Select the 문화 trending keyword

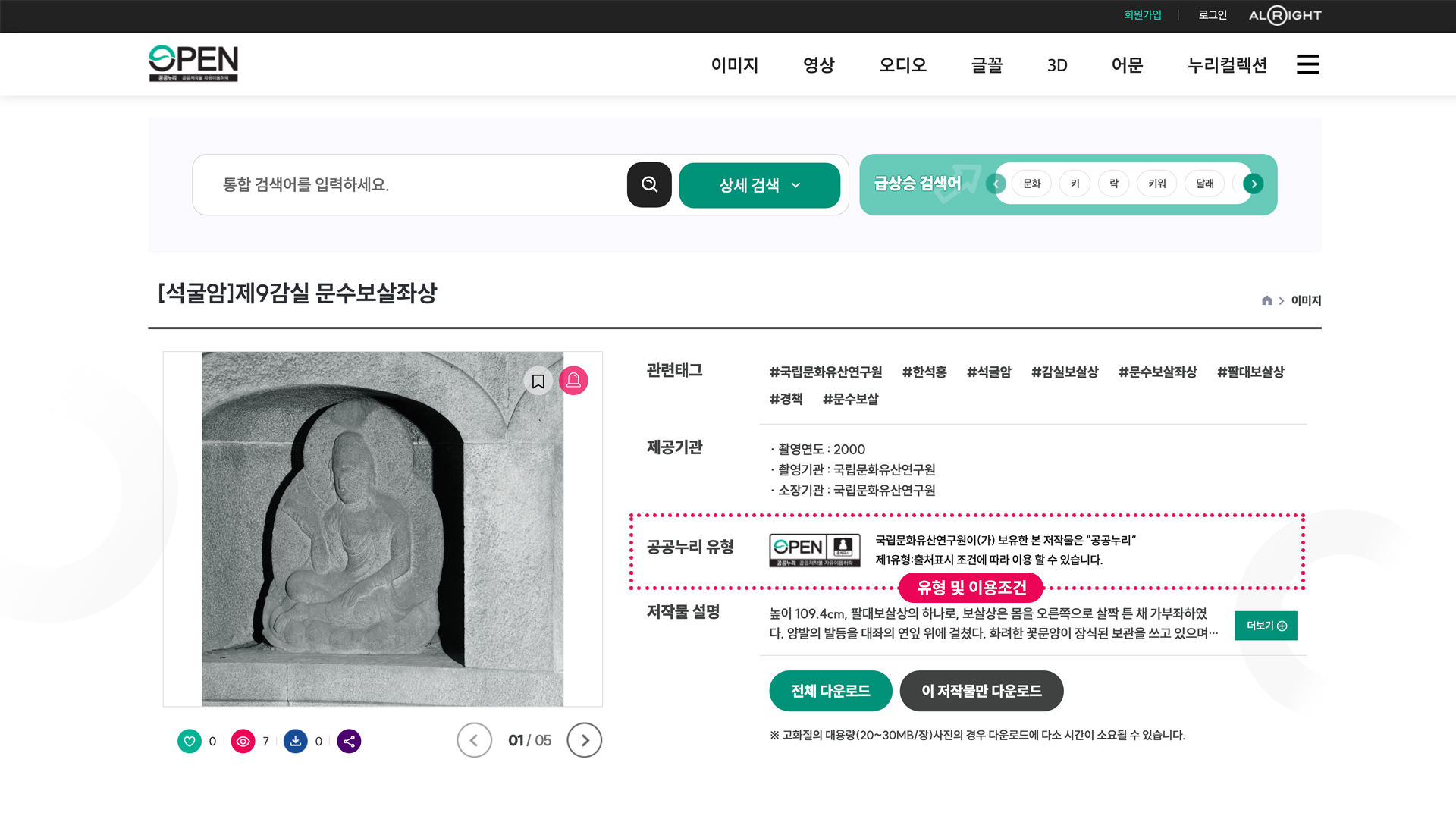(1032, 184)
